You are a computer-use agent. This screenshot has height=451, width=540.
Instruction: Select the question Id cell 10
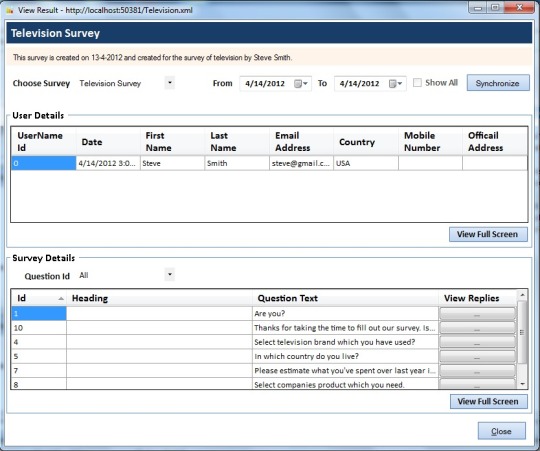pos(39,328)
